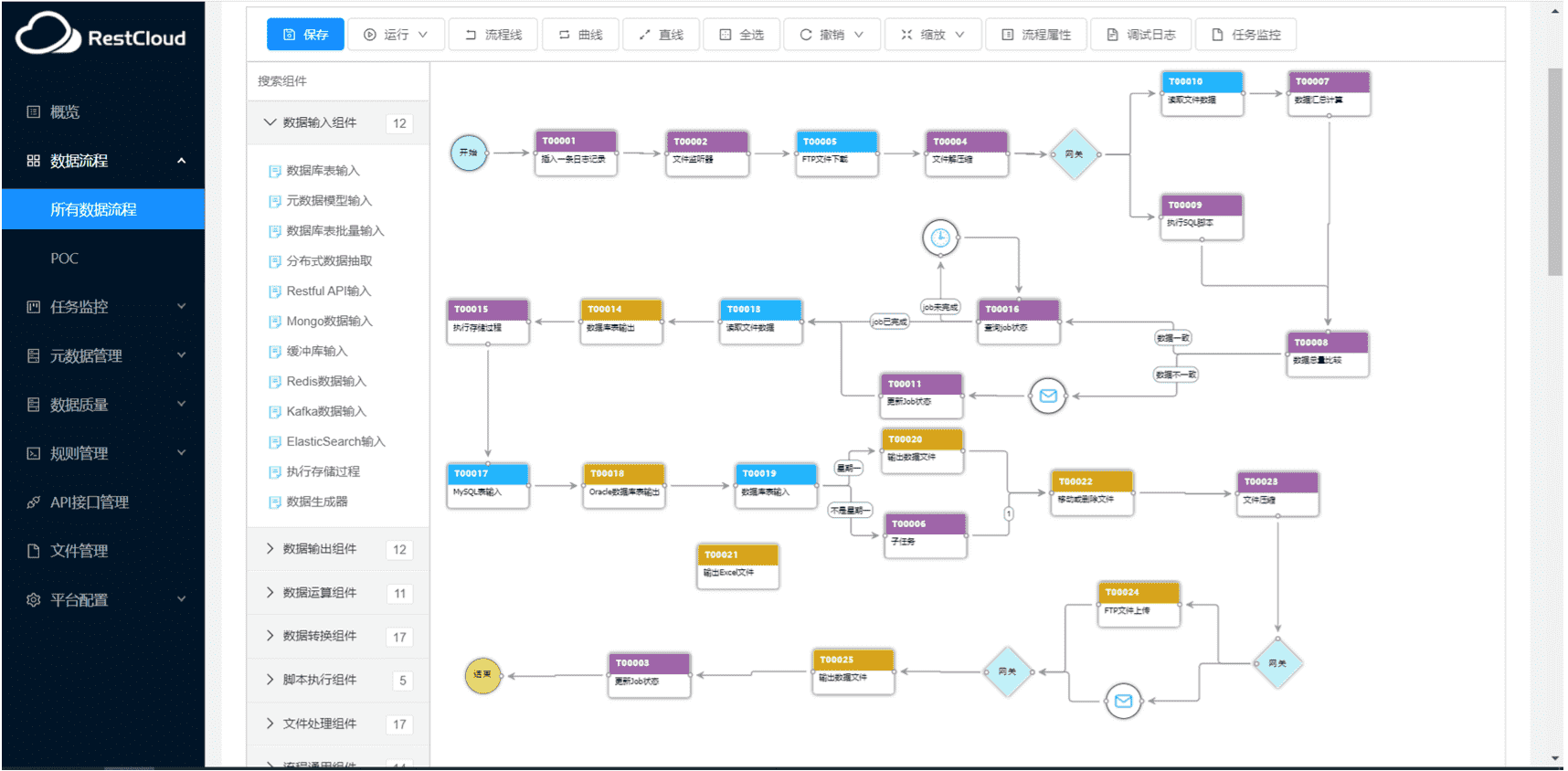Select the 元数据模型输入 component
Screen dimensions: 1568x771
321,201
